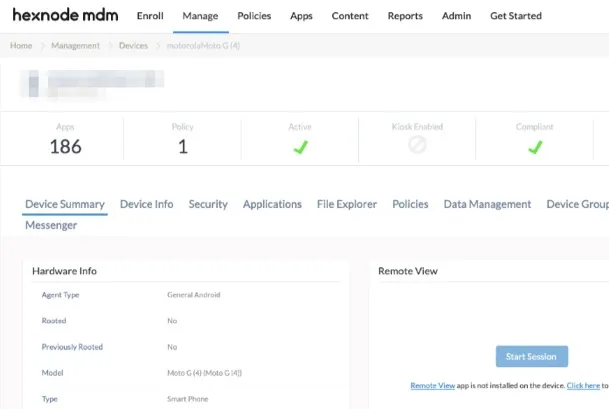609x409 pixels.
Task: Click the Policy count 1
Action: [183, 146]
